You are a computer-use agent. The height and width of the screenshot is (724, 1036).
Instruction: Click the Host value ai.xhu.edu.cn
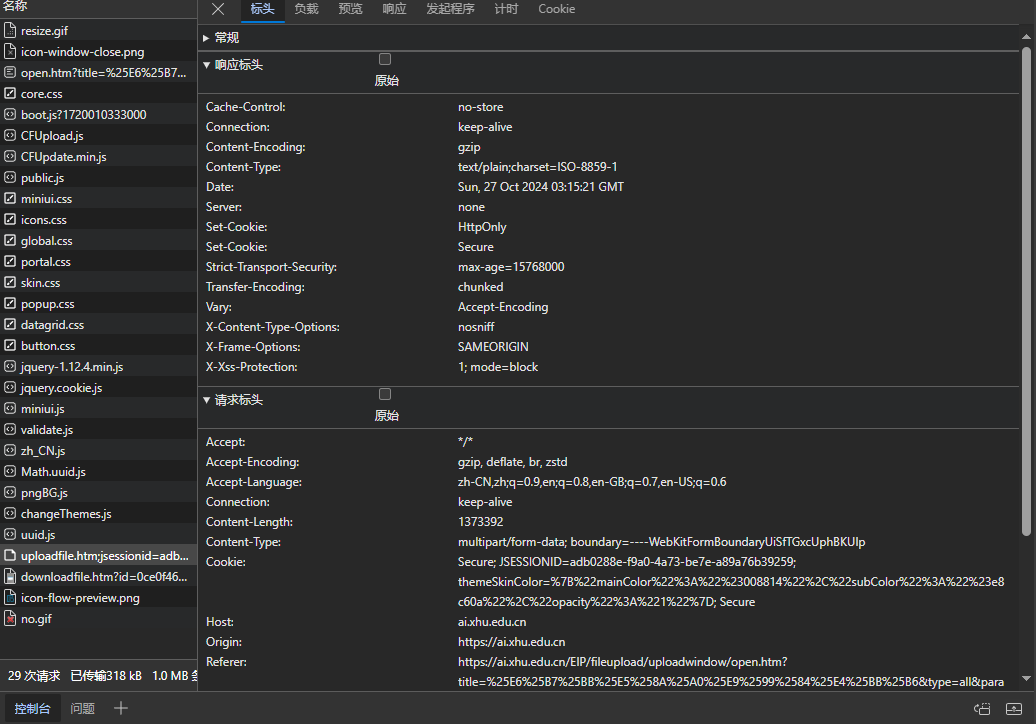coord(492,622)
